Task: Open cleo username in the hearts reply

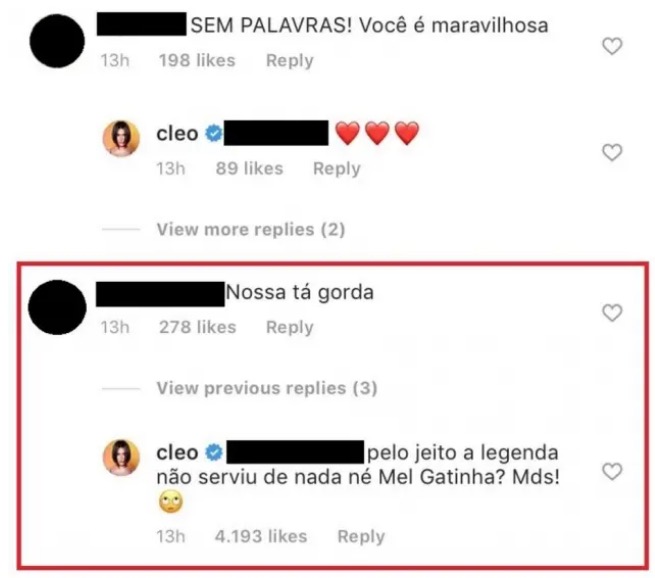Action: [177, 134]
